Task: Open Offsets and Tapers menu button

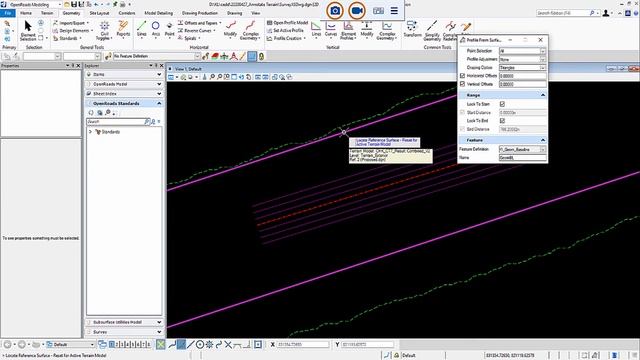Action: 200,23
